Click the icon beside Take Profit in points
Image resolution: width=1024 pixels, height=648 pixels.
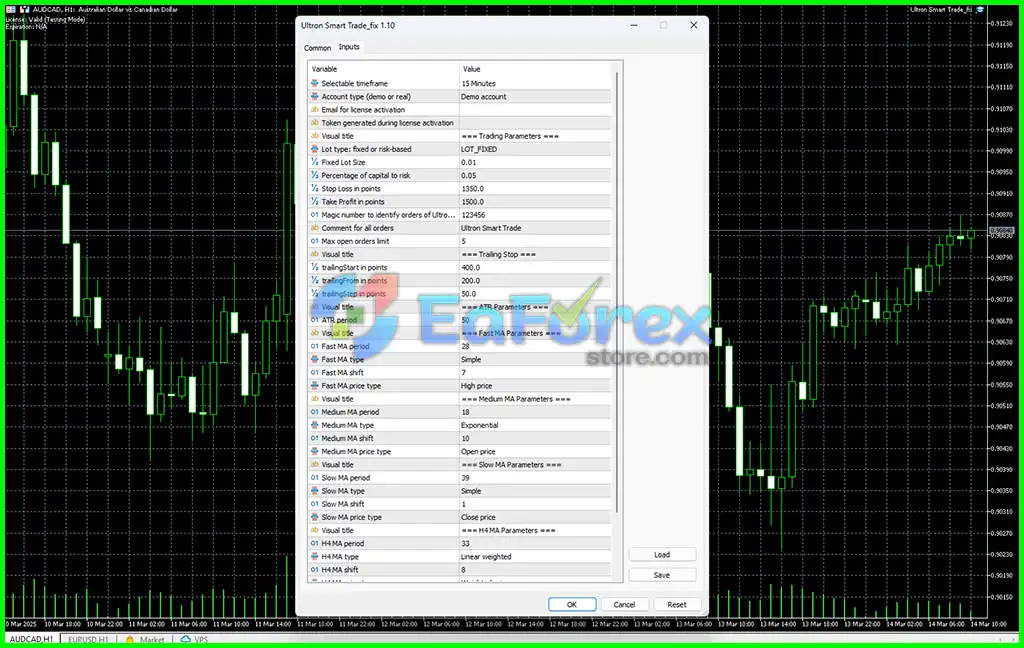[315, 202]
